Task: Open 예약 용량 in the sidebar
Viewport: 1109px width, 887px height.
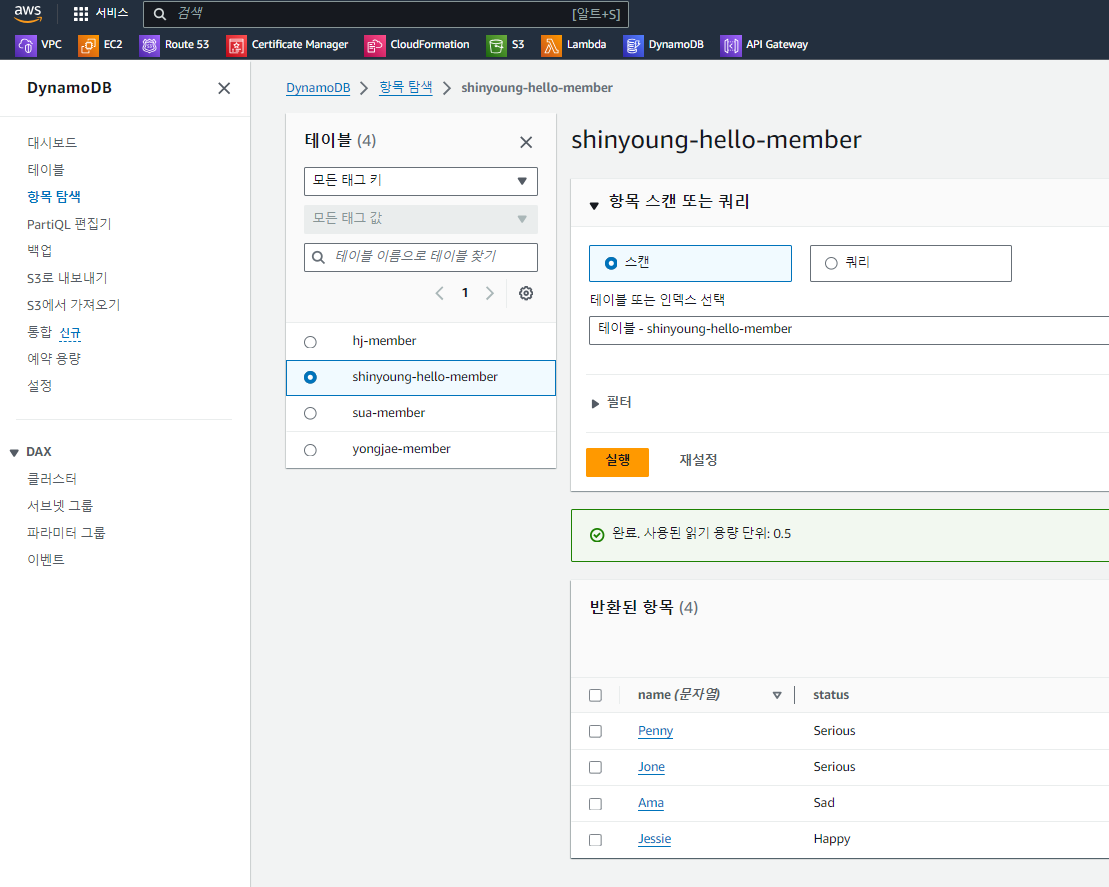Action: click(54, 359)
